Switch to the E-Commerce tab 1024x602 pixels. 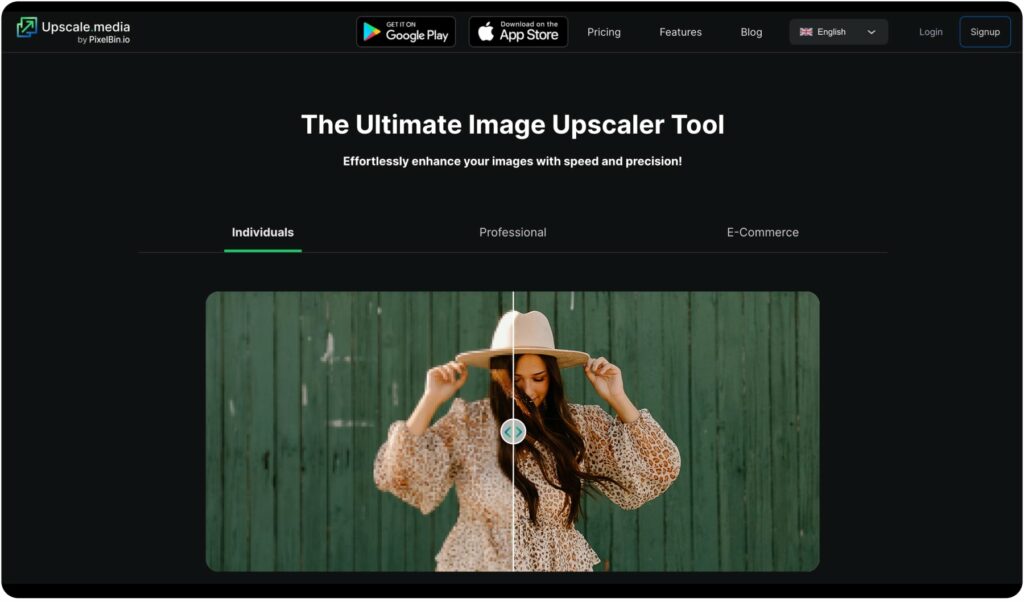(762, 232)
